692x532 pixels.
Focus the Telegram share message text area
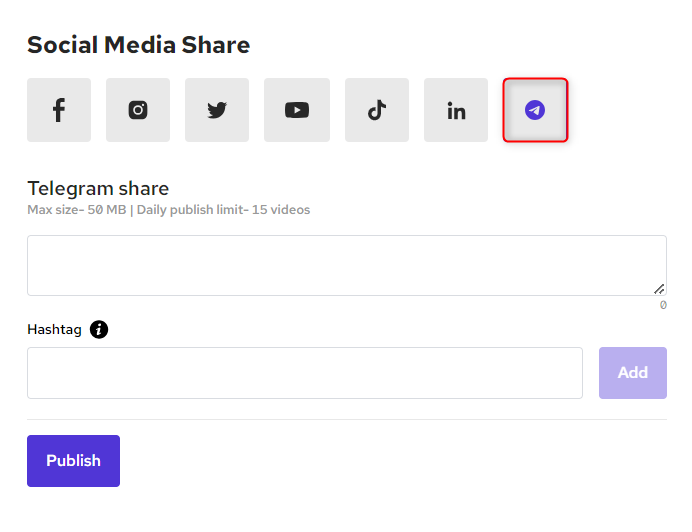[x=346, y=265]
